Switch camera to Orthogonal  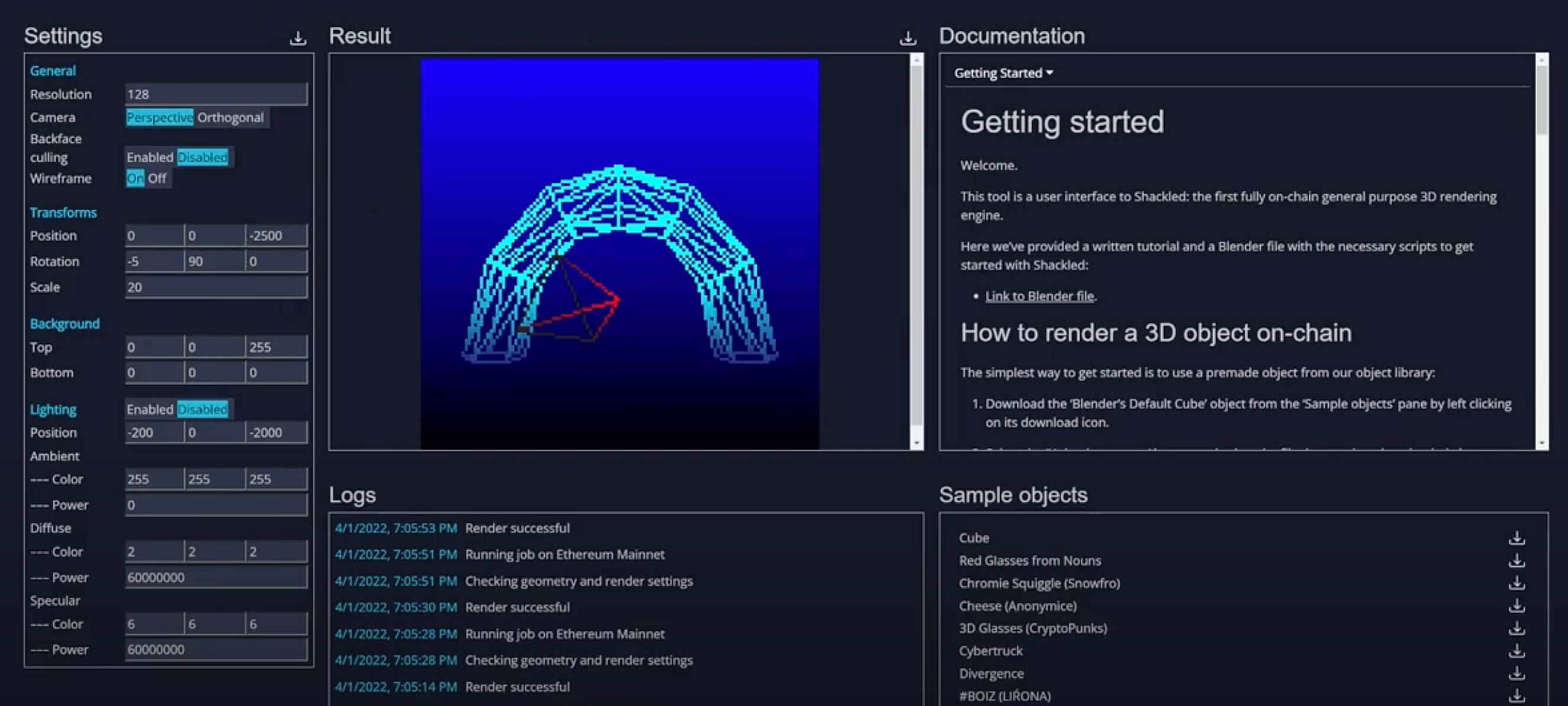tap(230, 117)
